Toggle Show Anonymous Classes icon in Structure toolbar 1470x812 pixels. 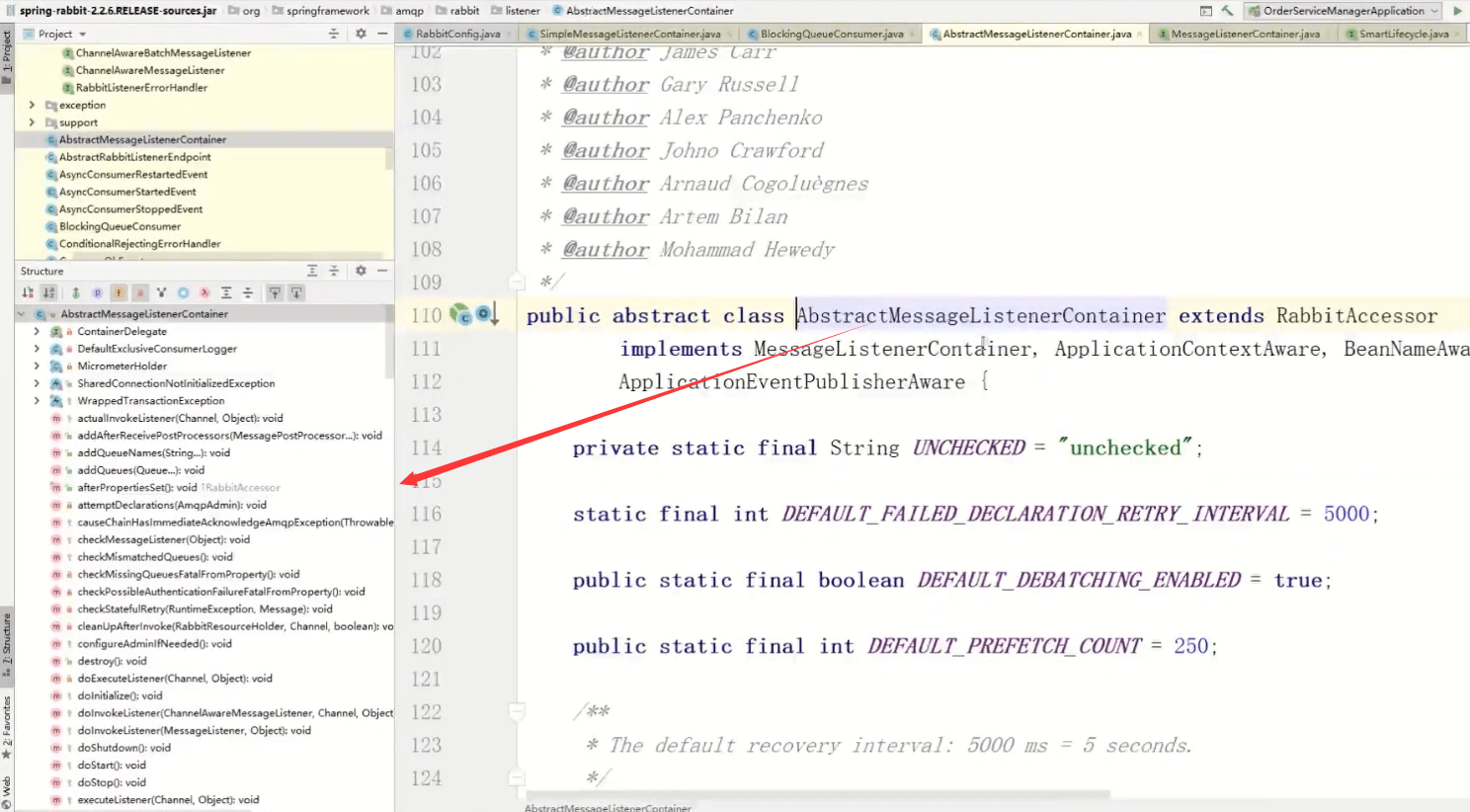(183, 292)
